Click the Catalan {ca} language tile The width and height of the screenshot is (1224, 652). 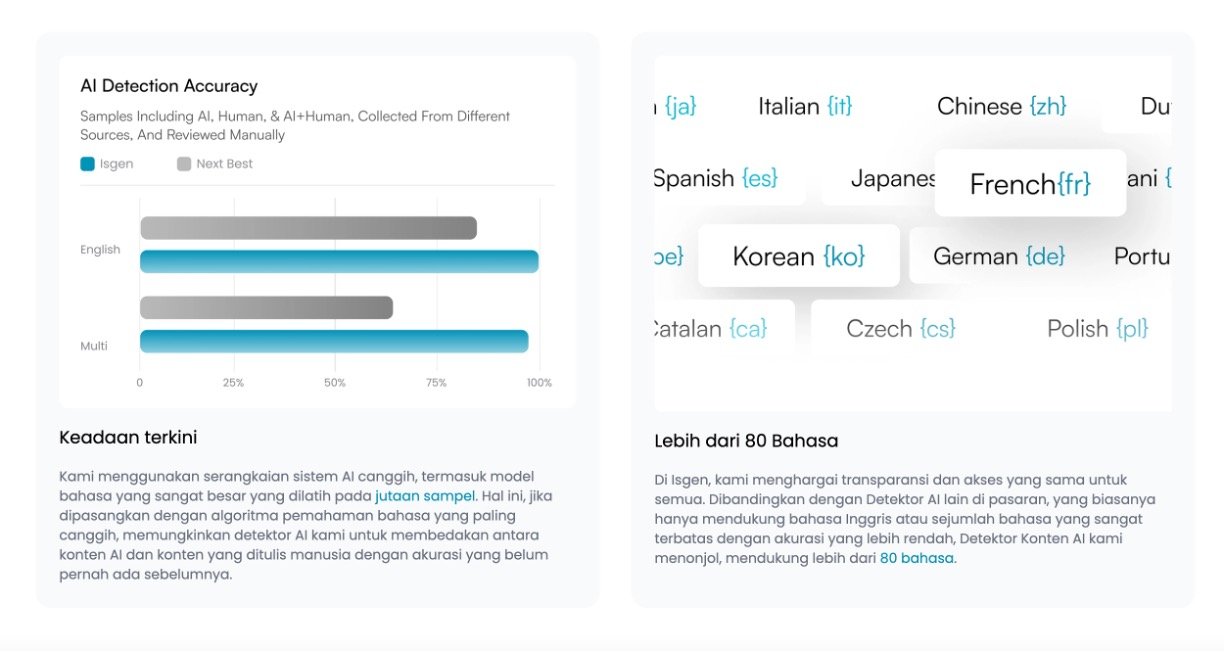point(710,328)
